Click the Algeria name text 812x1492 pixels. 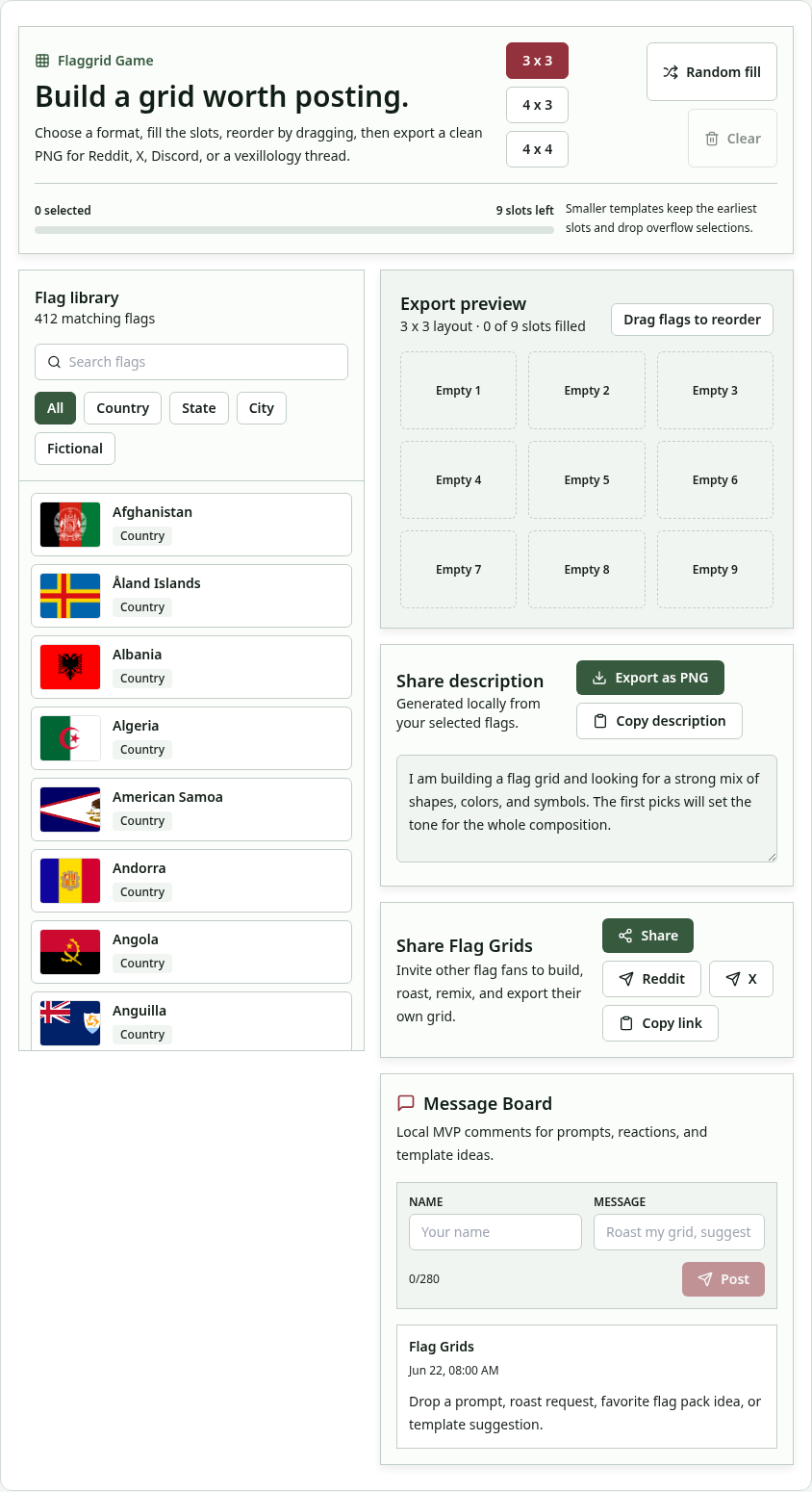[x=136, y=726]
